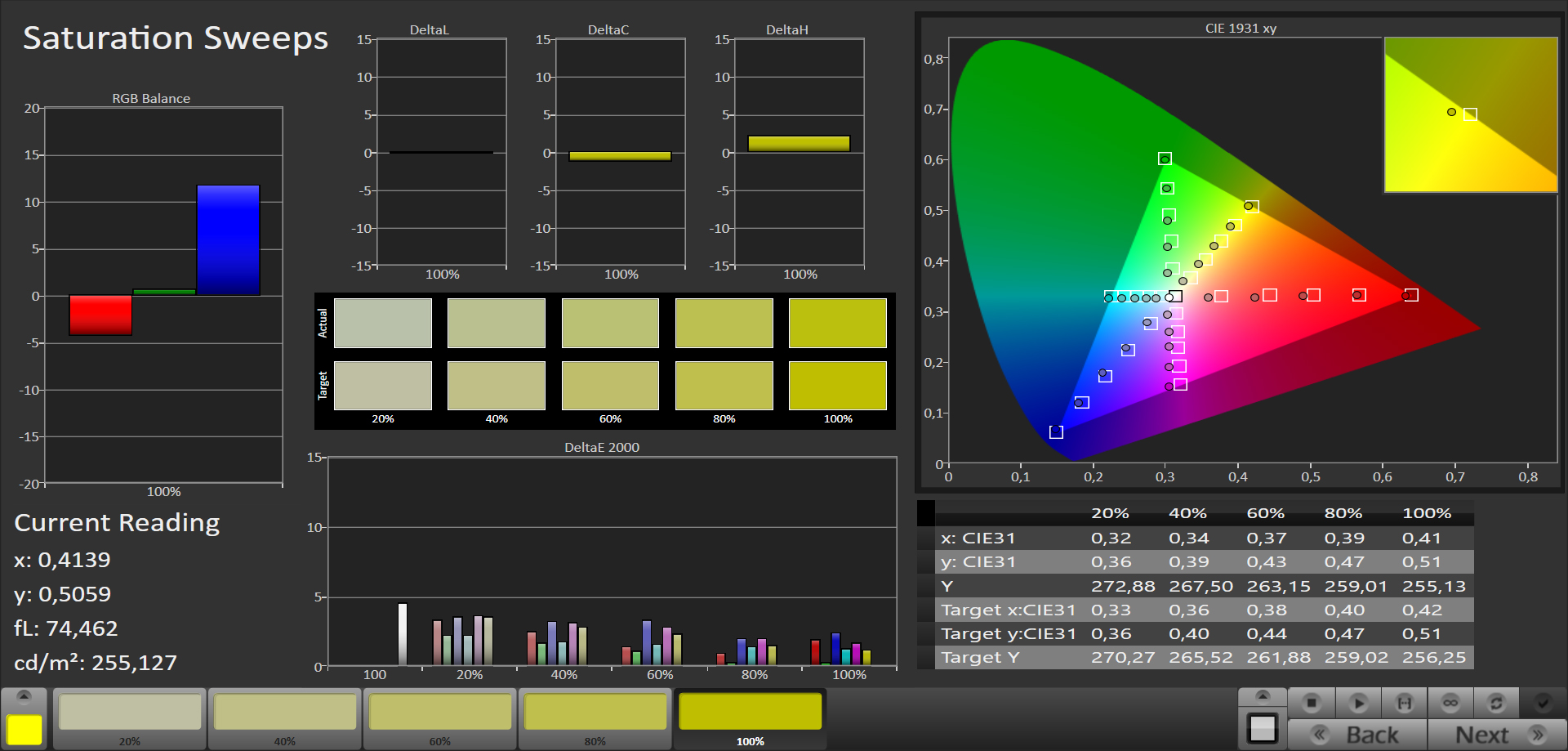This screenshot has width=1568, height=751.
Task: Click the checkmark icon in toolbar
Action: [x=1543, y=703]
